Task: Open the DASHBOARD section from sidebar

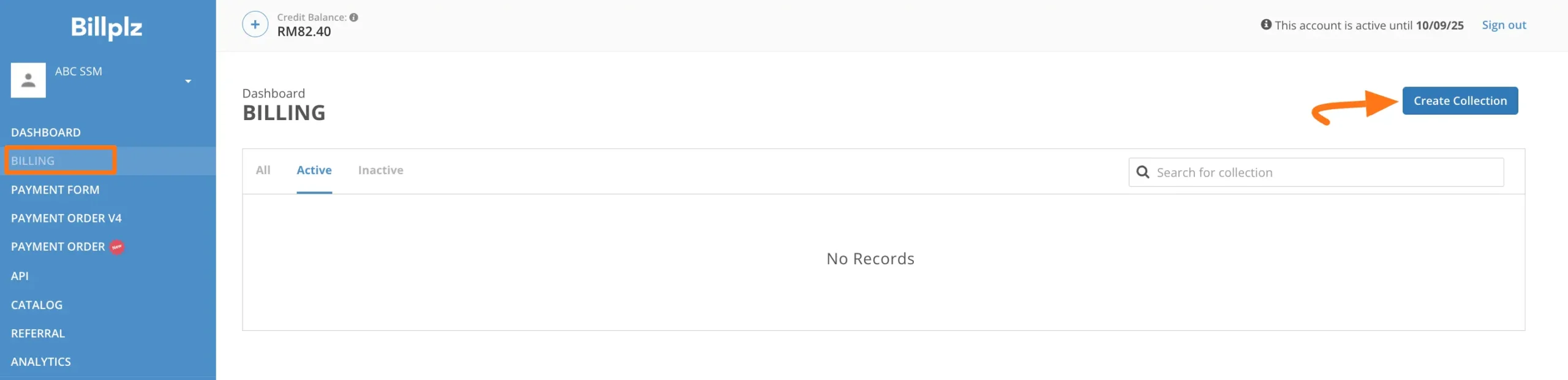Action: [x=46, y=132]
